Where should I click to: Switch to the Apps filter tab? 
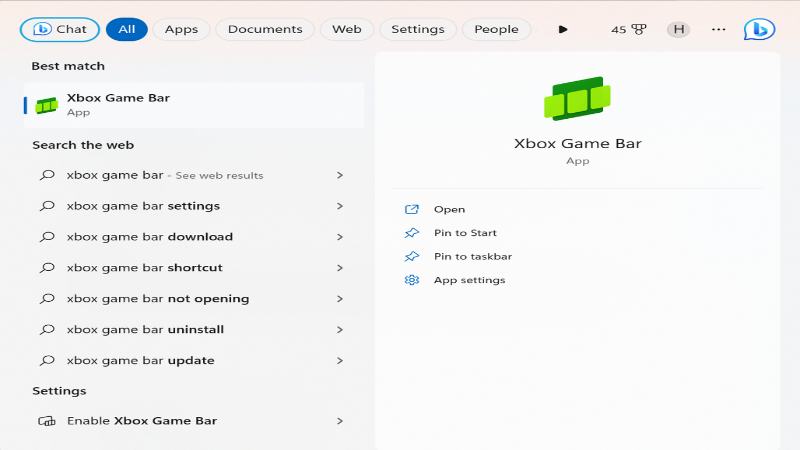click(181, 30)
